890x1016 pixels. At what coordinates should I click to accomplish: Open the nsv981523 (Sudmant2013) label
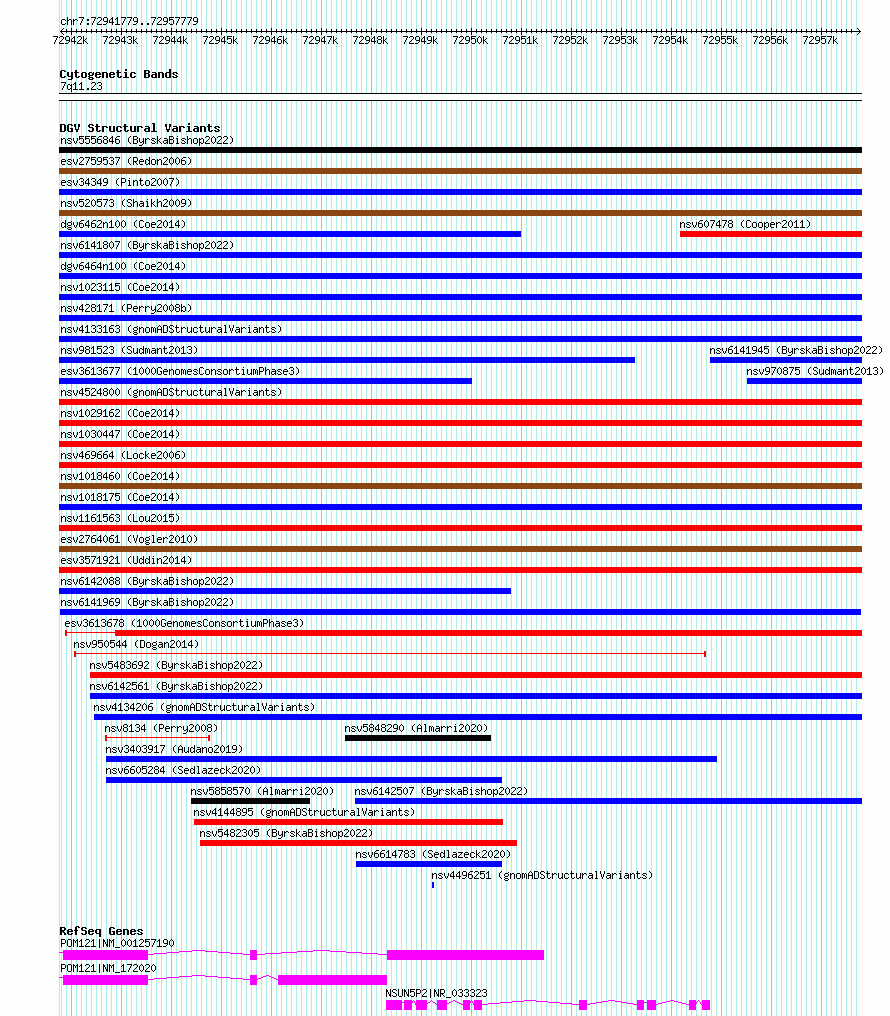pos(129,351)
